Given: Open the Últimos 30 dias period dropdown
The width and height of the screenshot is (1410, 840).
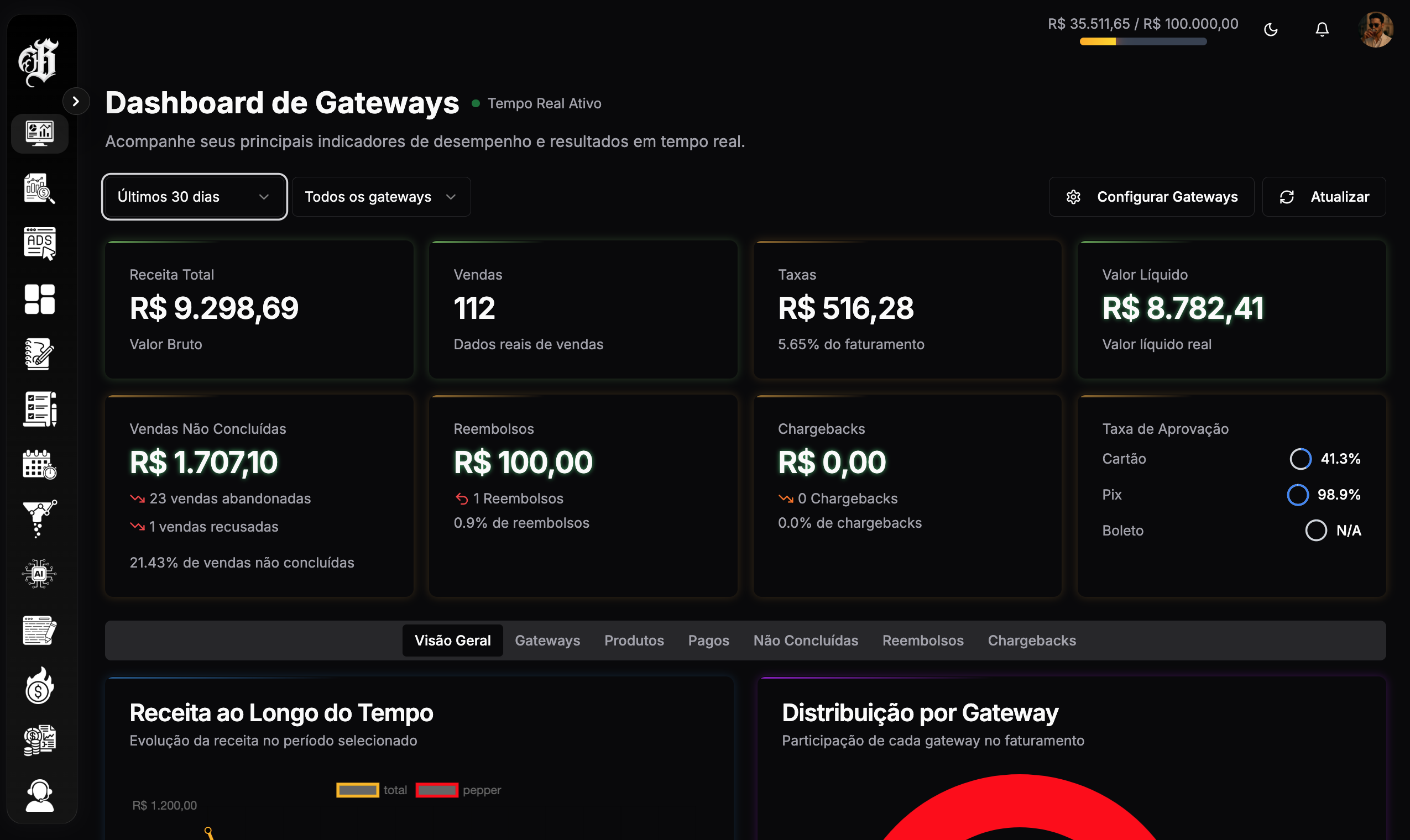Looking at the screenshot, I should (194, 196).
